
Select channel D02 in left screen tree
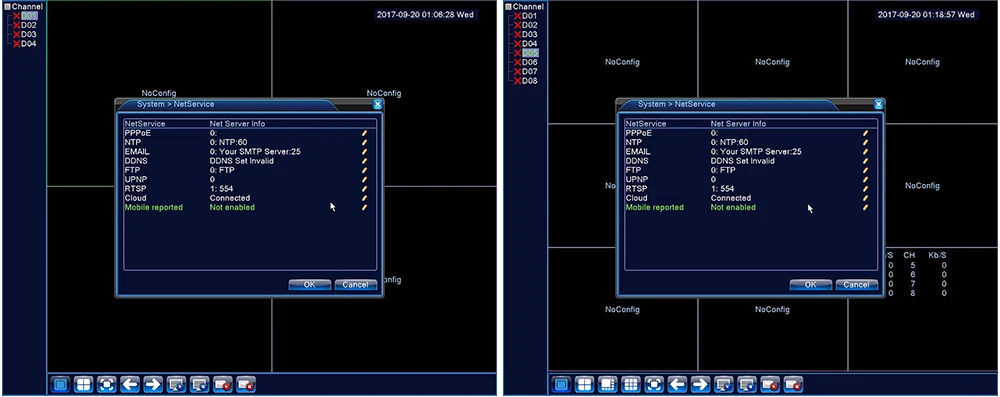29,25
